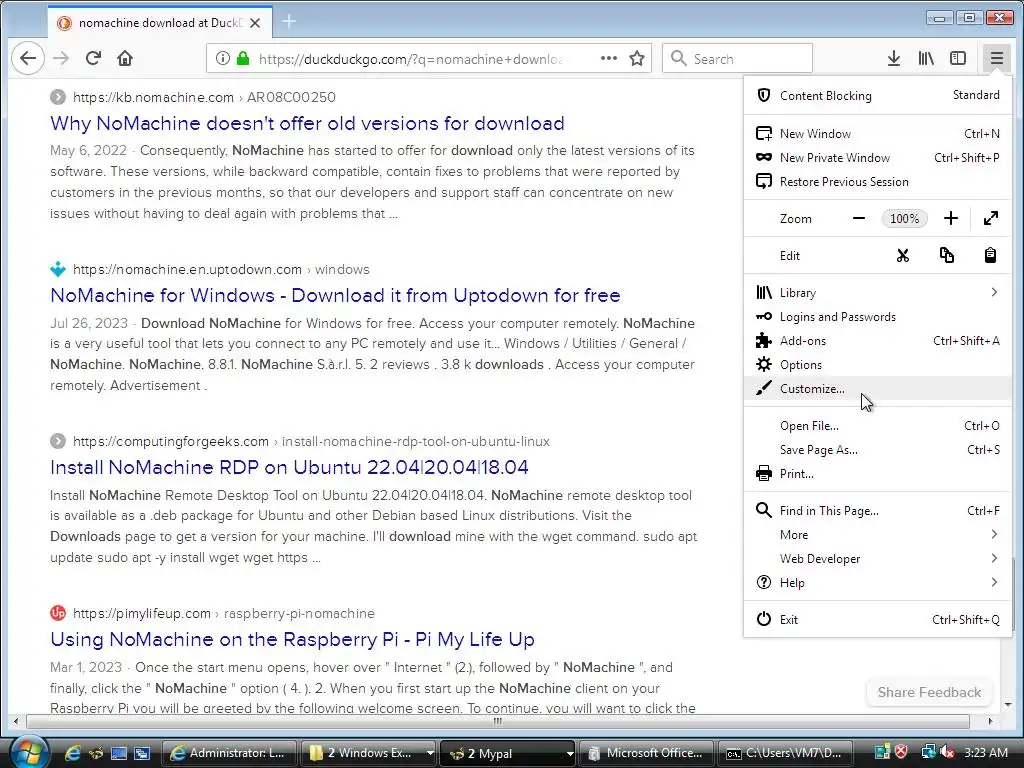Choose Print... from the menu
1024x768 pixels.
[x=878, y=473]
